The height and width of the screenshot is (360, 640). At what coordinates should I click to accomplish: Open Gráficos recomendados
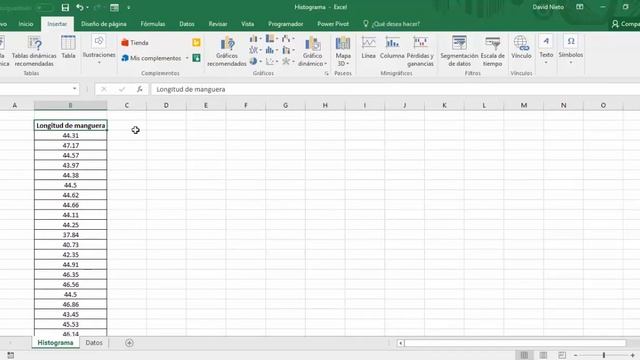[227, 51]
